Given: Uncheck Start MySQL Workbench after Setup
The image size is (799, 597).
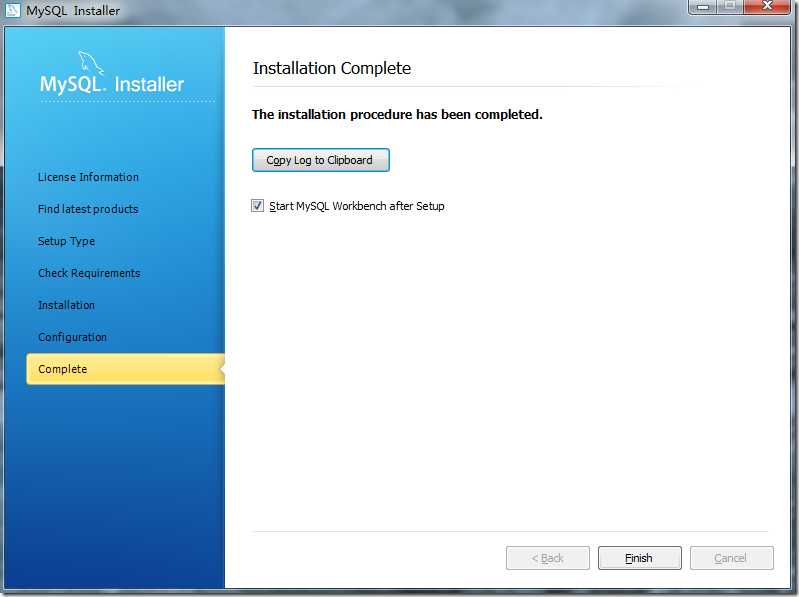Looking at the screenshot, I should (257, 206).
